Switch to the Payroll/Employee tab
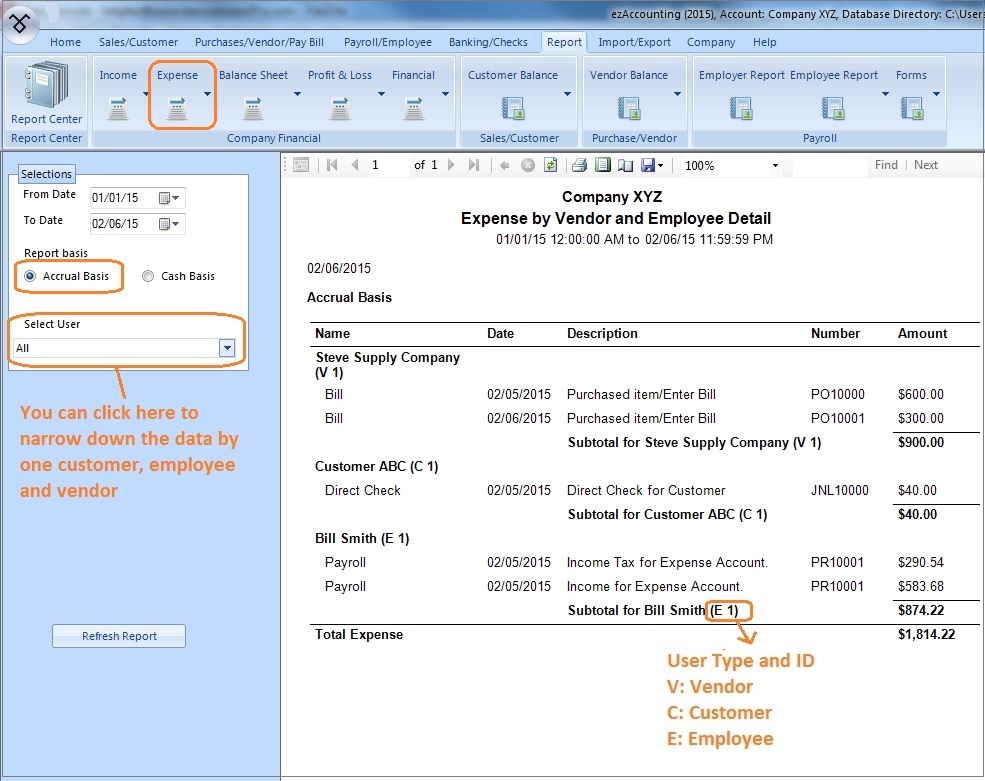The width and height of the screenshot is (985, 781). tap(387, 42)
